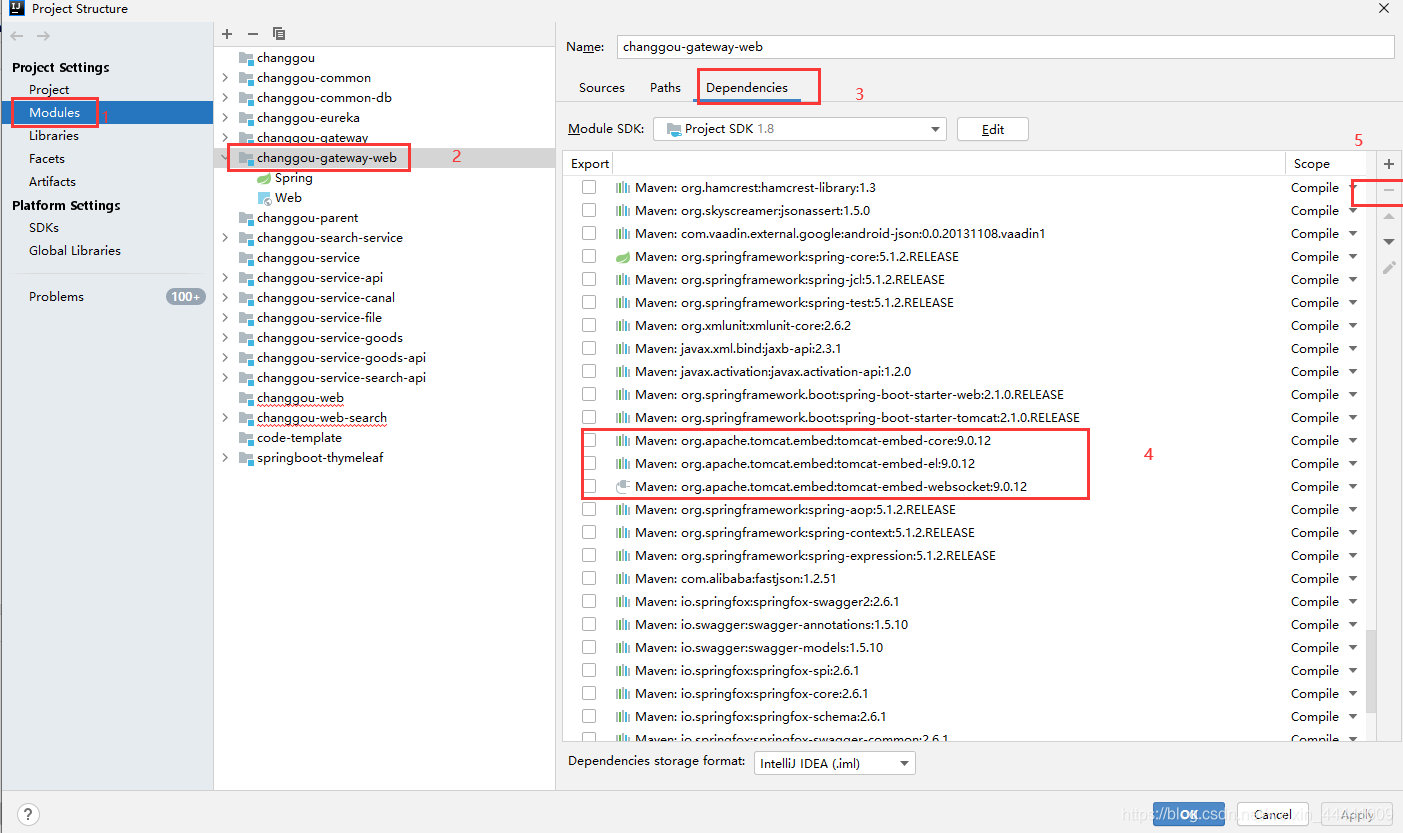Image resolution: width=1403 pixels, height=833 pixels.
Task: Check Export for tomcat-embed-core:9.0.12
Action: 589,440
